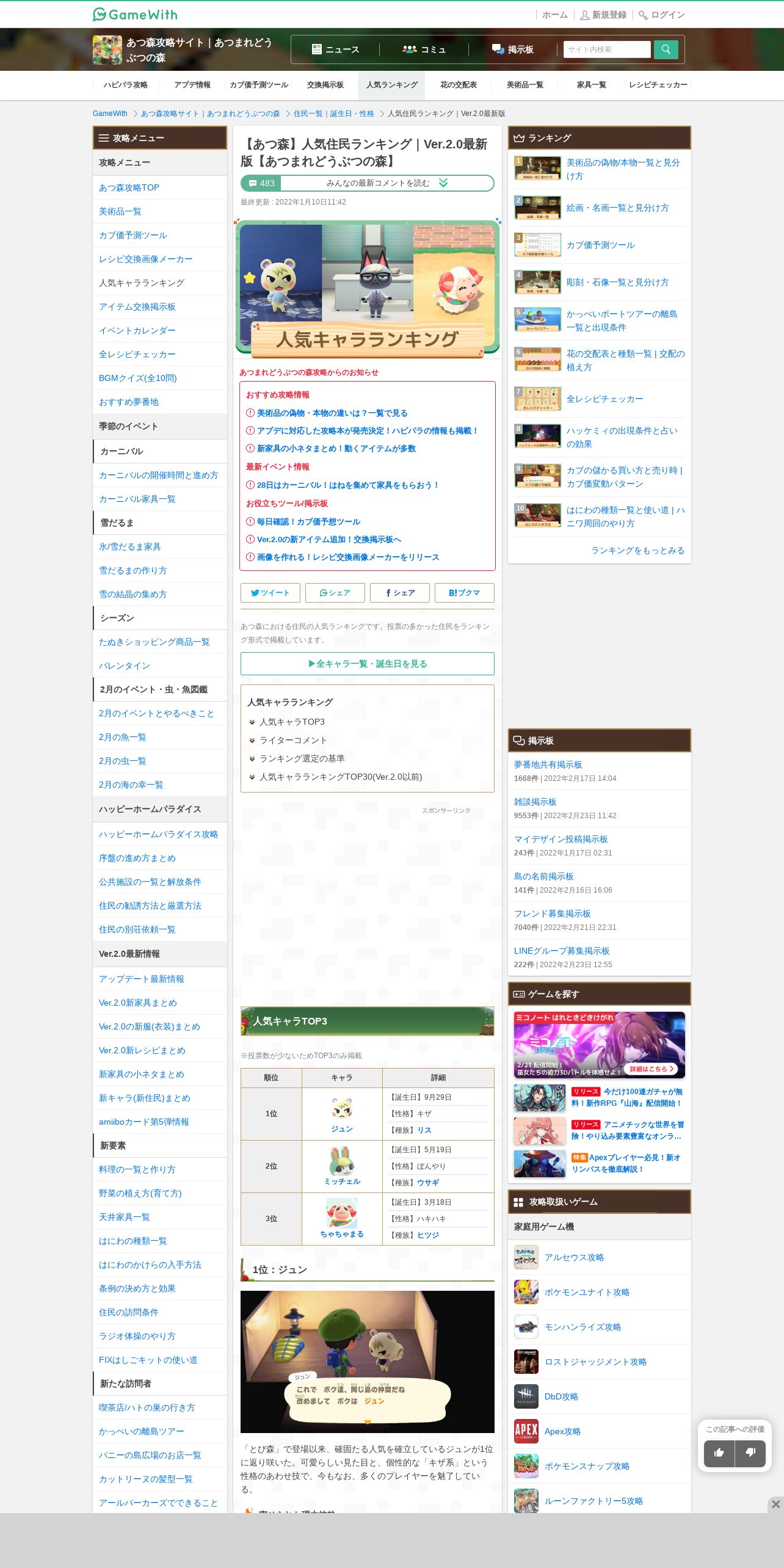Click the モンハンライズ攻略 game icon
This screenshot has width=784, height=1568.
[x=526, y=1327]
